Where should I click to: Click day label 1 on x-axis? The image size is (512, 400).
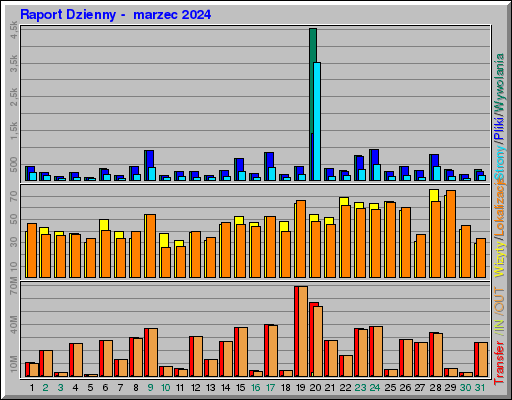[x=32, y=388]
